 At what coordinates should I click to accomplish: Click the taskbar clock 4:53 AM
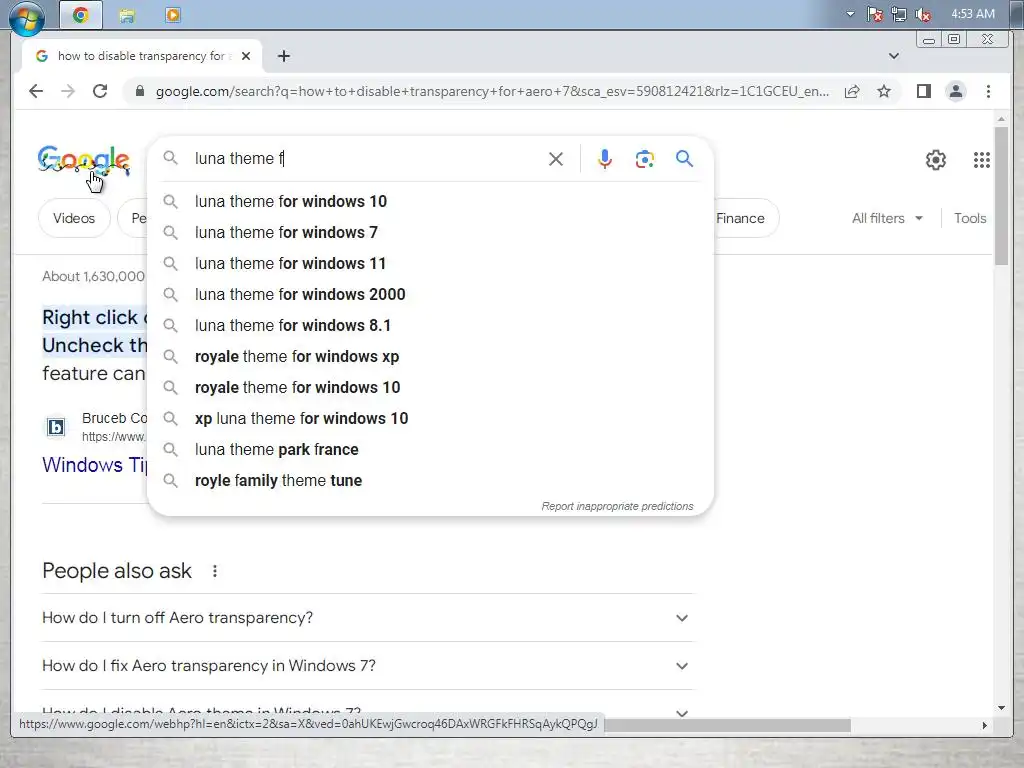point(973,14)
